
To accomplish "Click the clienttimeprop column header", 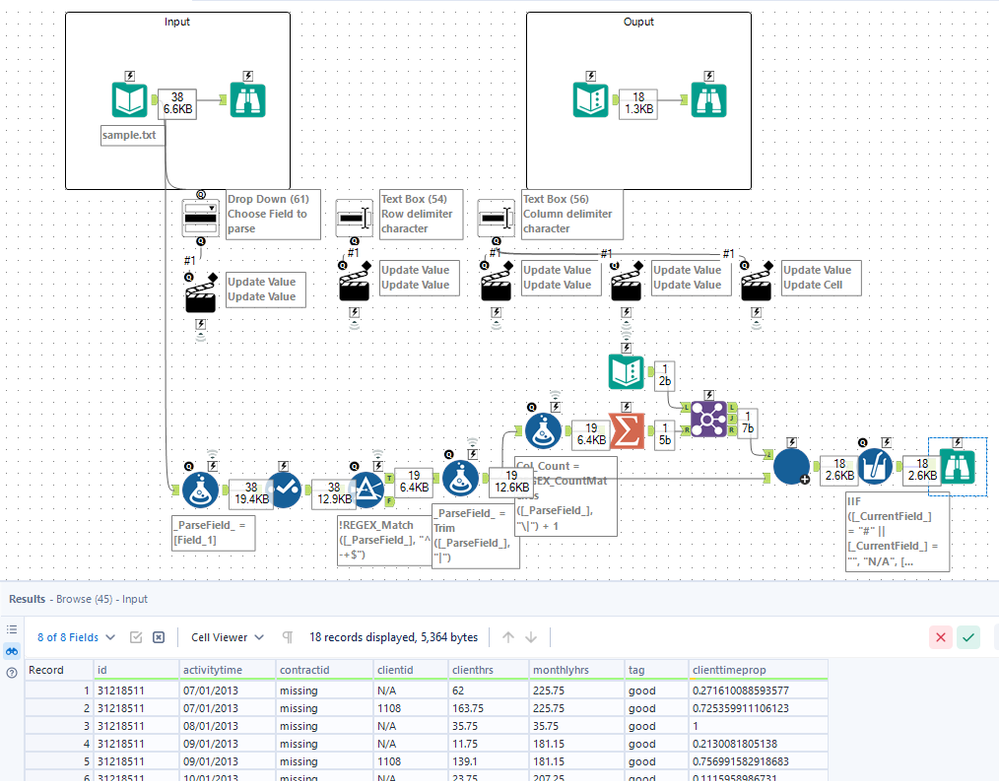I will (759, 670).
